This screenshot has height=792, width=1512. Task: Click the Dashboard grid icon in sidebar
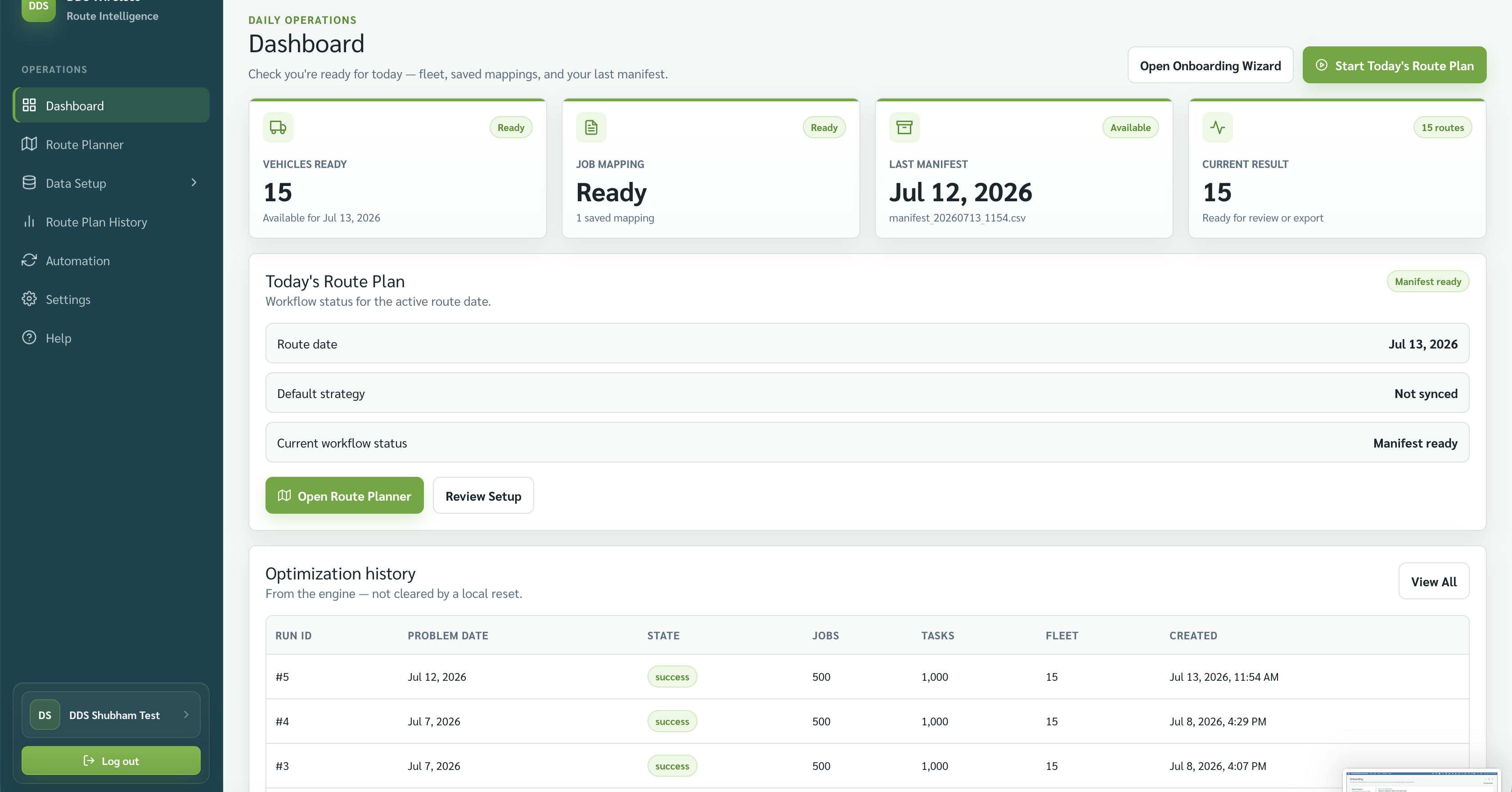[29, 105]
